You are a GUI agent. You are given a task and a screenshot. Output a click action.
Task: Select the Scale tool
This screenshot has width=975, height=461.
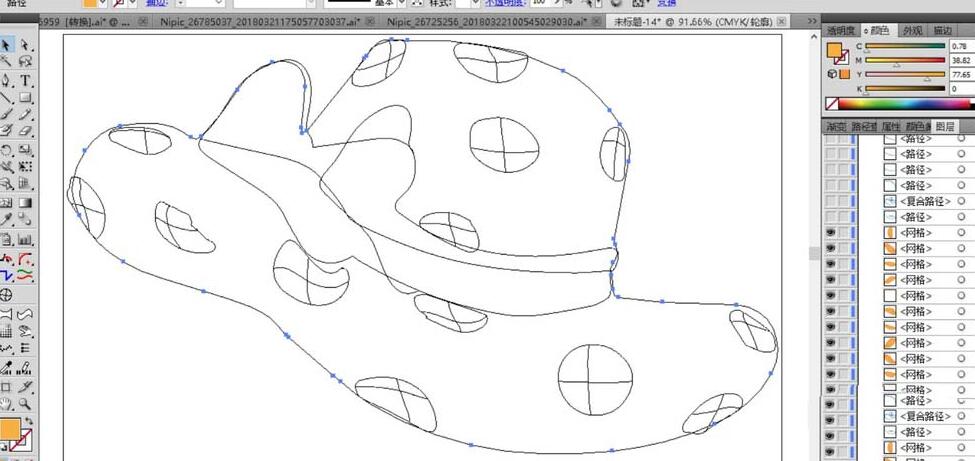[x=25, y=150]
